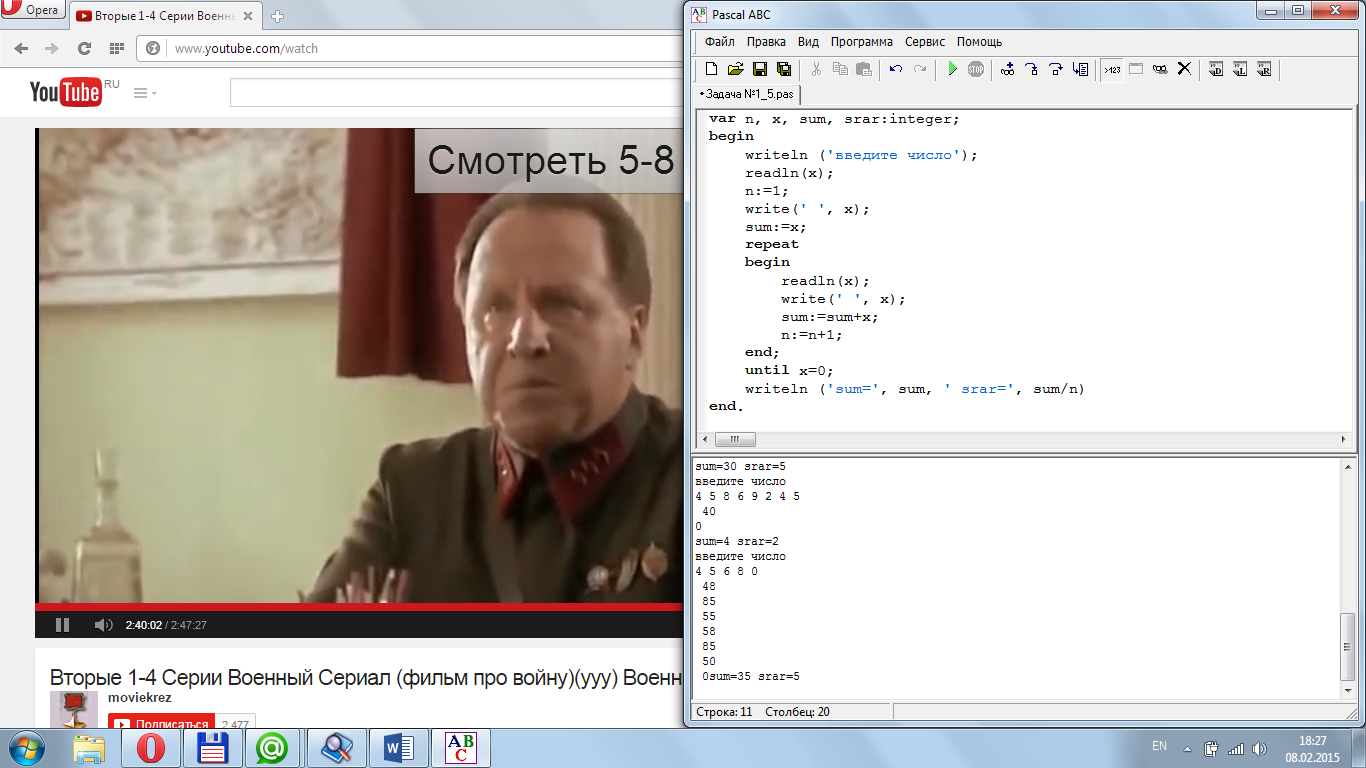Create a new file in Pascal ABC
This screenshot has width=1366, height=768.
pyautogui.click(x=711, y=69)
